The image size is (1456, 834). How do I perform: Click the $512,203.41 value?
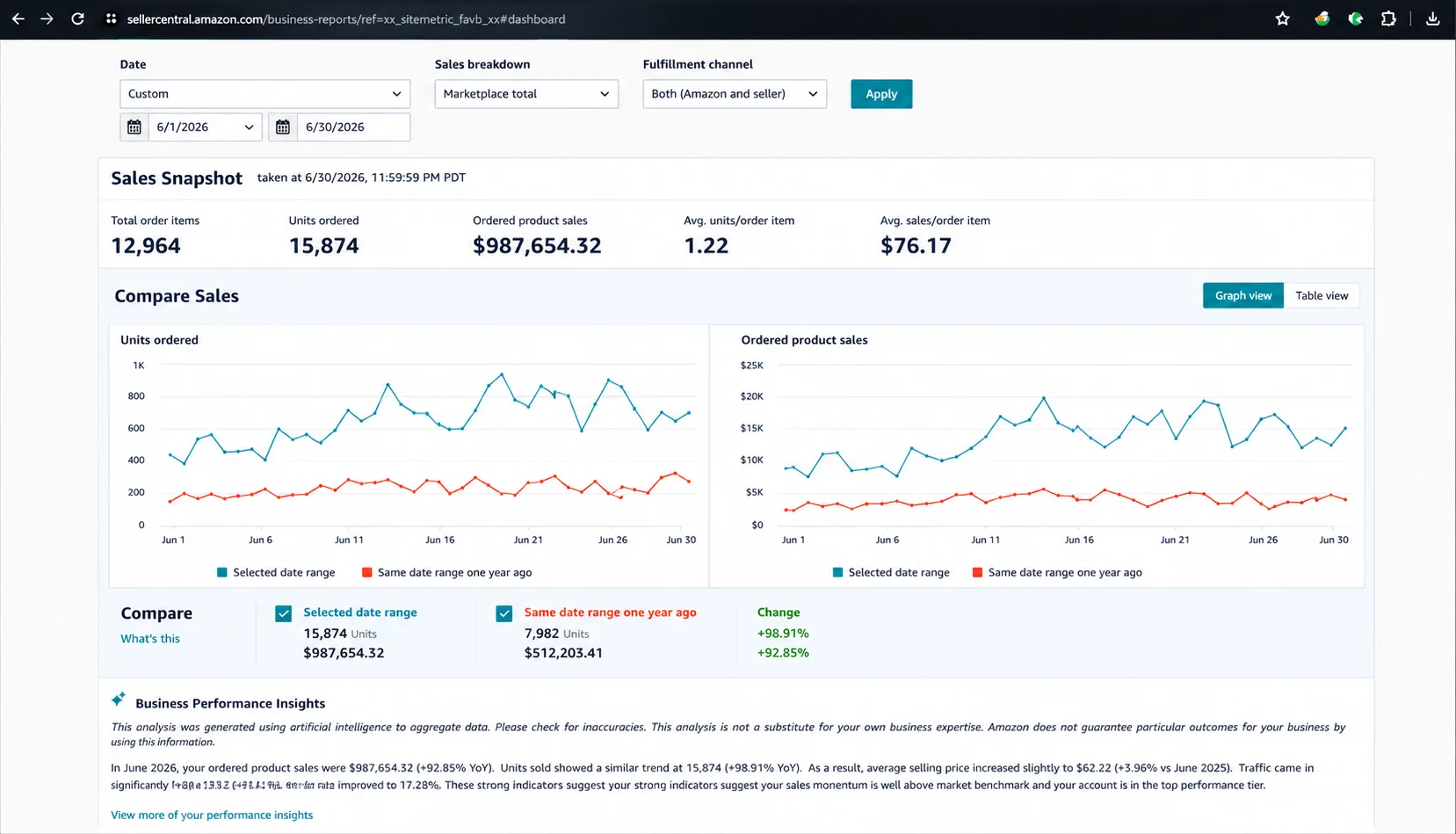click(563, 653)
